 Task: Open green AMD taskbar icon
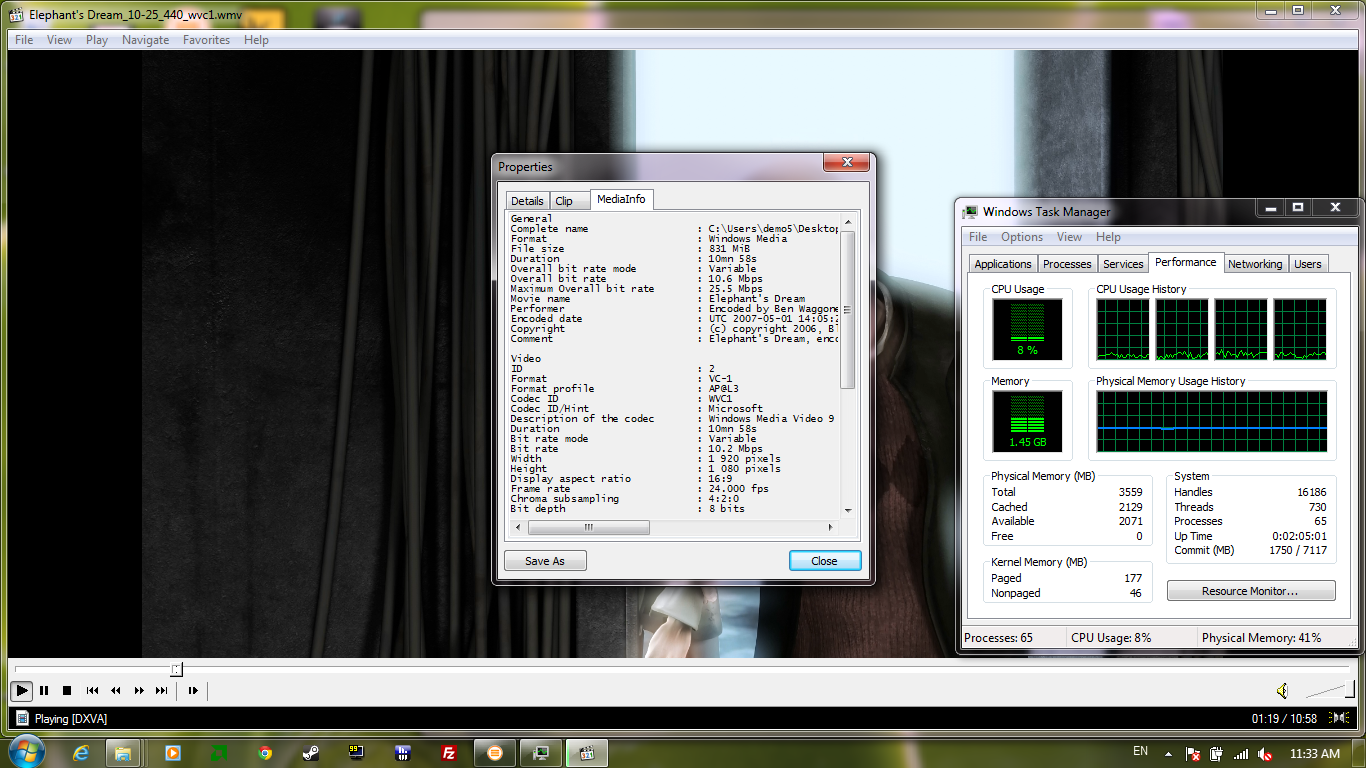point(219,752)
